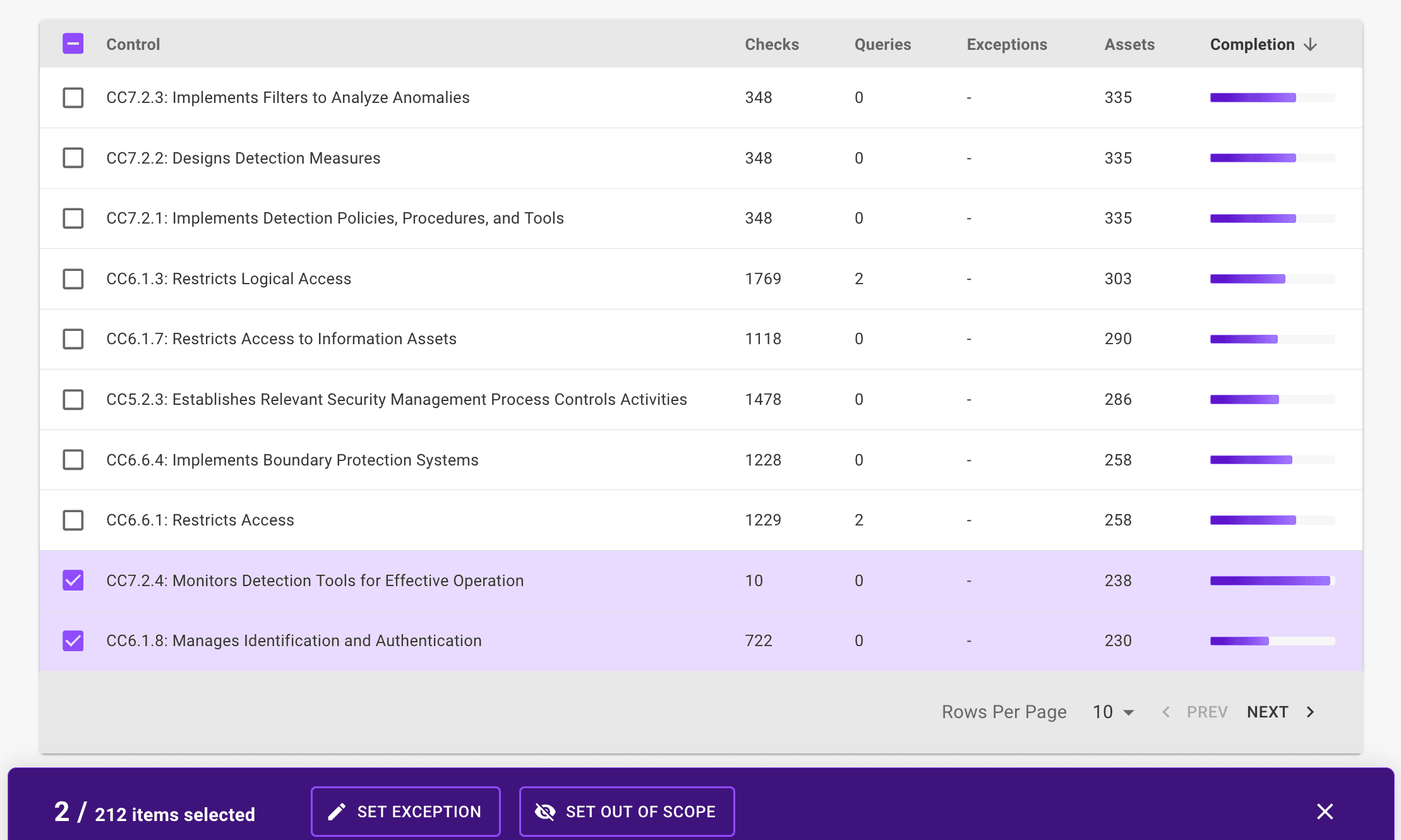Click the eye-off icon on Set Out of Scope
The width and height of the screenshot is (1401, 840).
pos(546,812)
